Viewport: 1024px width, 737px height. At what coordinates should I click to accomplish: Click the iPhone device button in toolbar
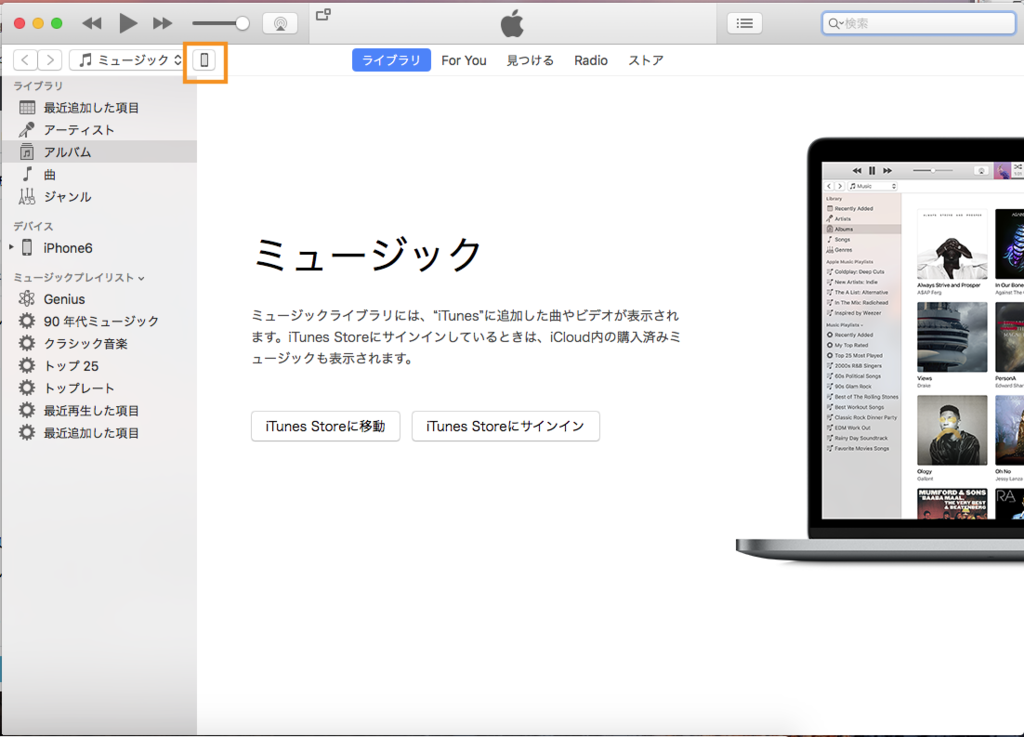(204, 60)
